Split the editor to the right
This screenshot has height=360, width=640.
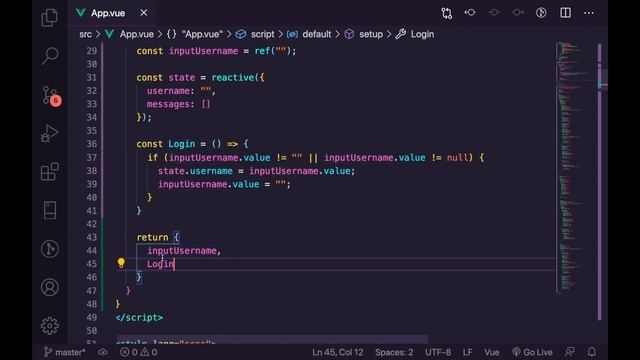[565, 13]
